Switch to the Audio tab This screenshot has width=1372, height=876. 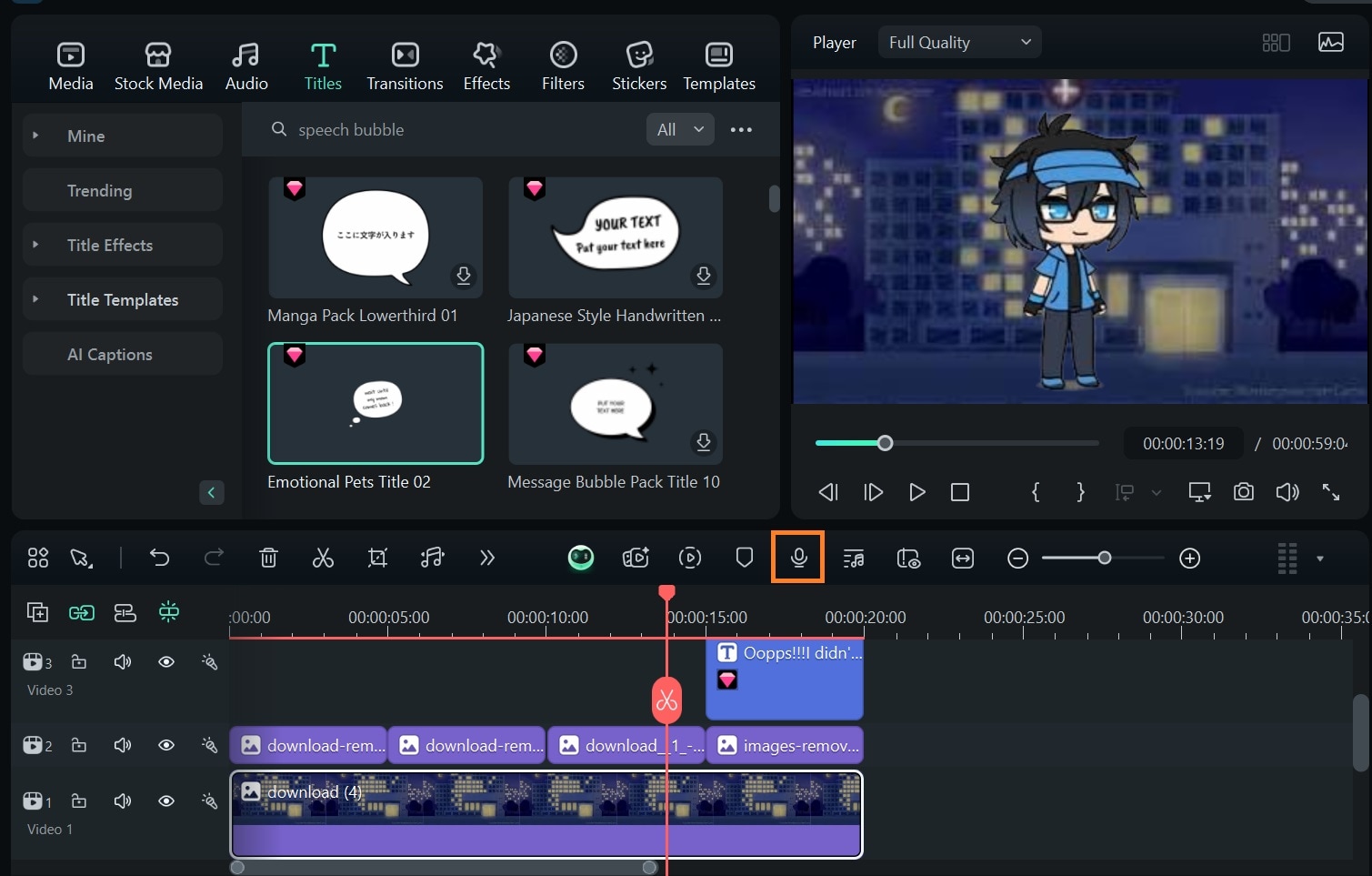[246, 66]
